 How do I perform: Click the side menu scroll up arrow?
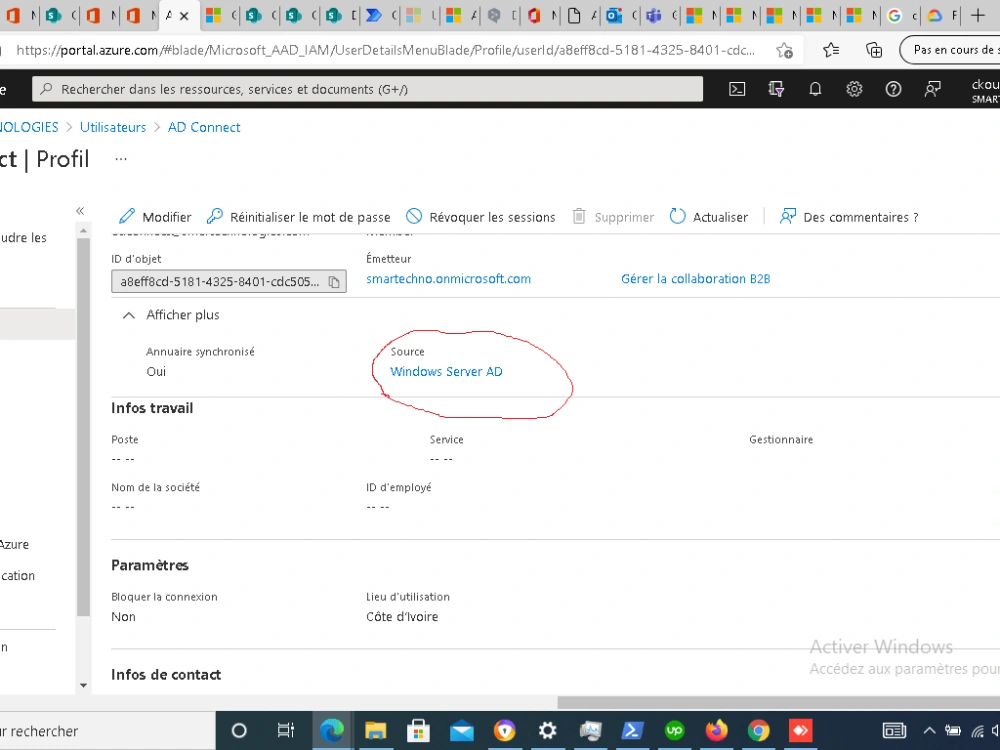click(83, 230)
